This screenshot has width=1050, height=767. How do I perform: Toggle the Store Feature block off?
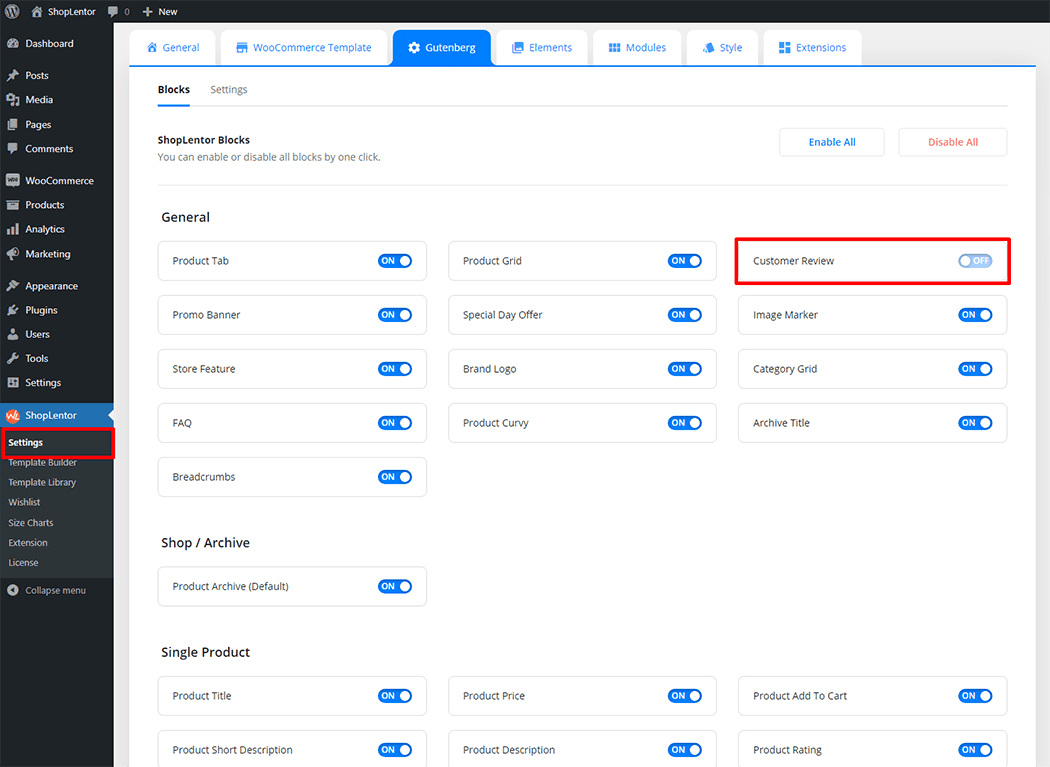[394, 369]
